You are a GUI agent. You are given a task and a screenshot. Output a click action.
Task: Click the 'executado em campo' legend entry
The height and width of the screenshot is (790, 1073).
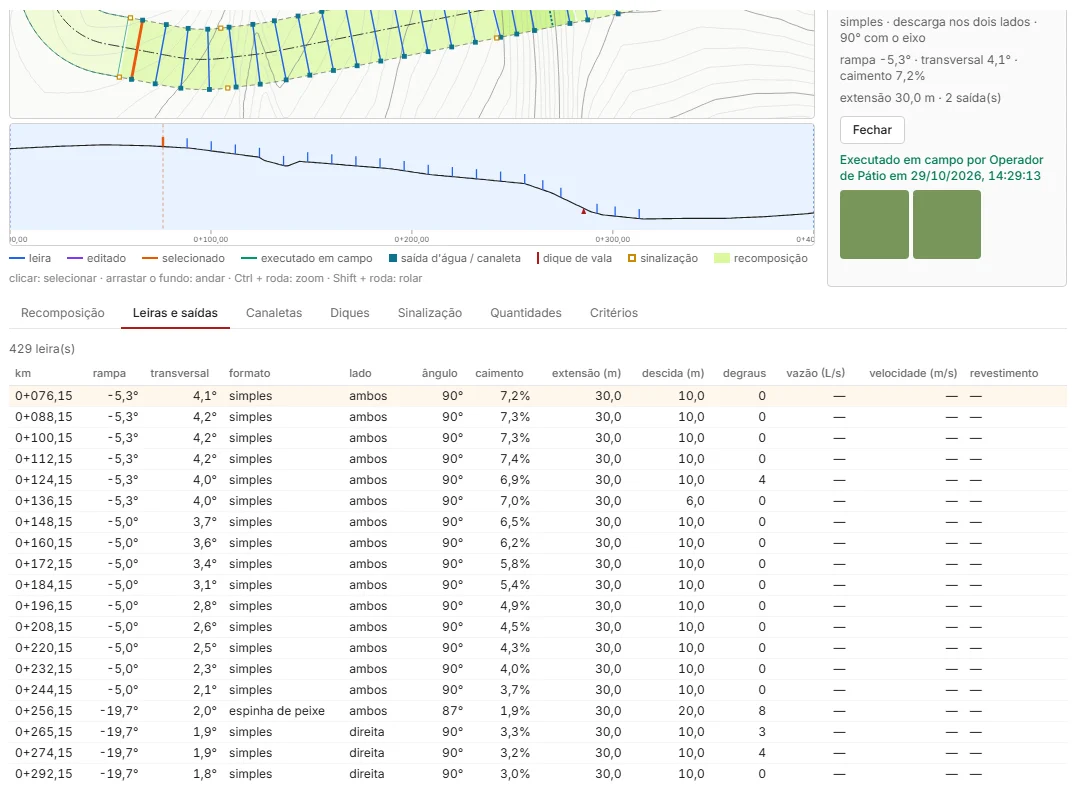pyautogui.click(x=307, y=258)
